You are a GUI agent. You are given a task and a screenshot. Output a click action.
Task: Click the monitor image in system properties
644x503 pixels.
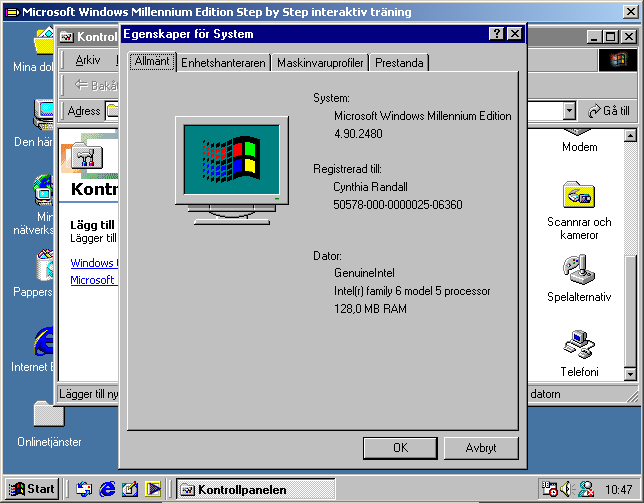(x=232, y=170)
